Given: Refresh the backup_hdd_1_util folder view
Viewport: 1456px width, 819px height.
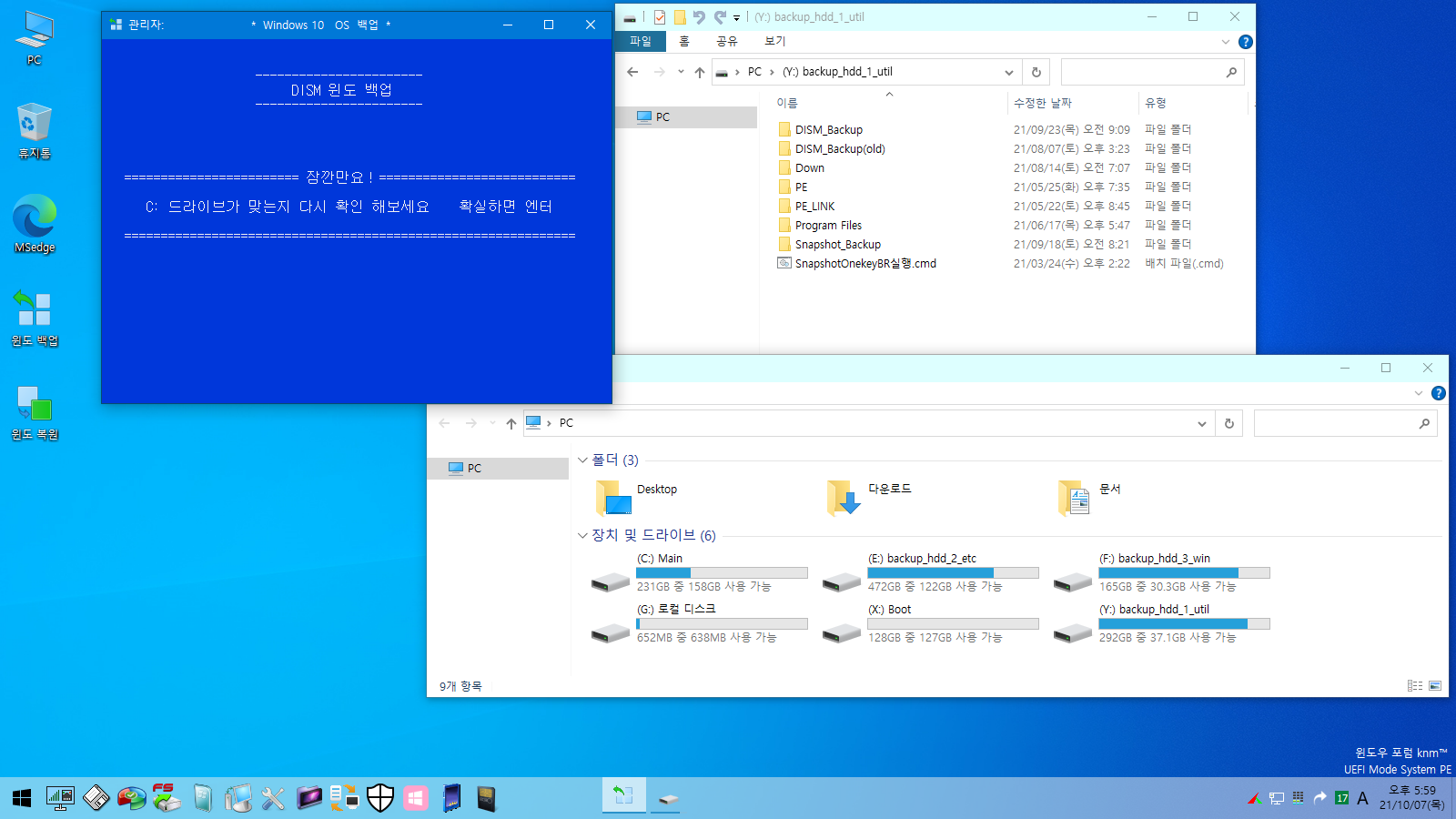Looking at the screenshot, I should [x=1036, y=72].
